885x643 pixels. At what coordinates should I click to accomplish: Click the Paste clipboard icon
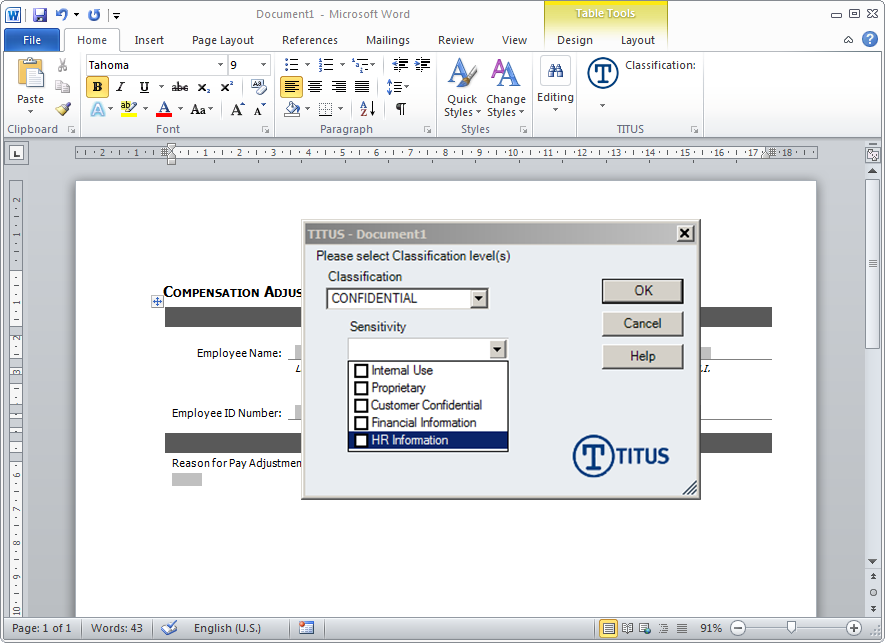click(x=30, y=73)
